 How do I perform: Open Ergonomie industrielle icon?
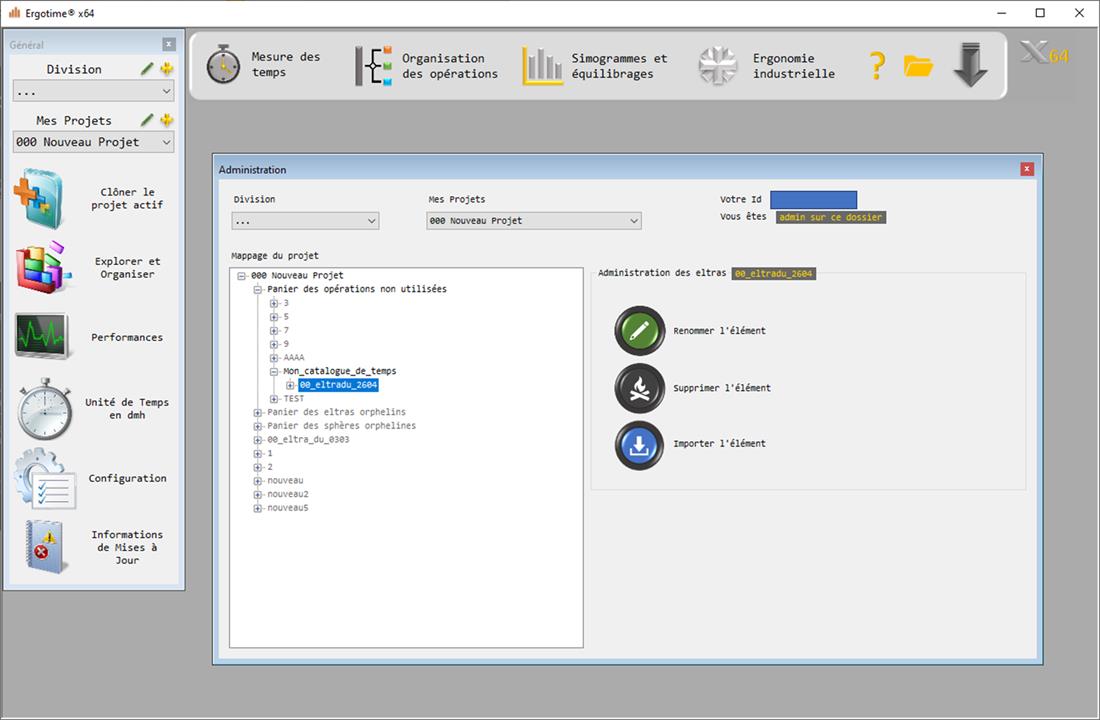718,66
